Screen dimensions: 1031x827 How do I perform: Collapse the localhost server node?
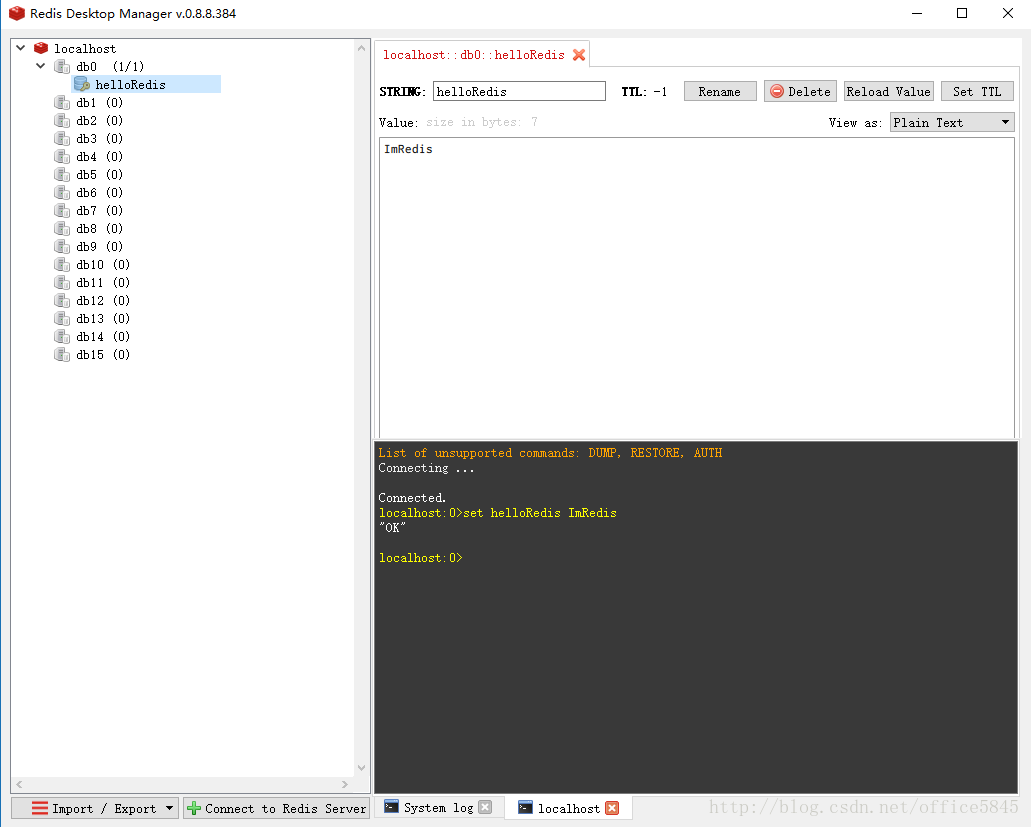(21, 48)
